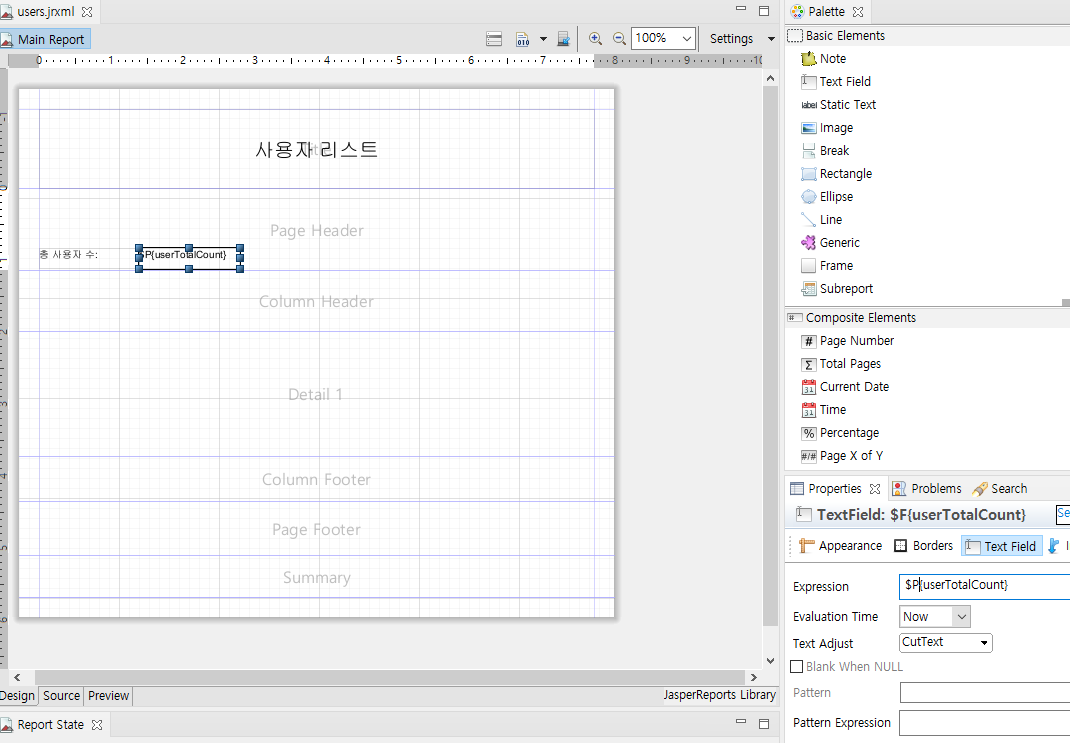Image resolution: width=1070 pixels, height=743 pixels.
Task: Choose the Percentage composite element
Action: (840, 433)
